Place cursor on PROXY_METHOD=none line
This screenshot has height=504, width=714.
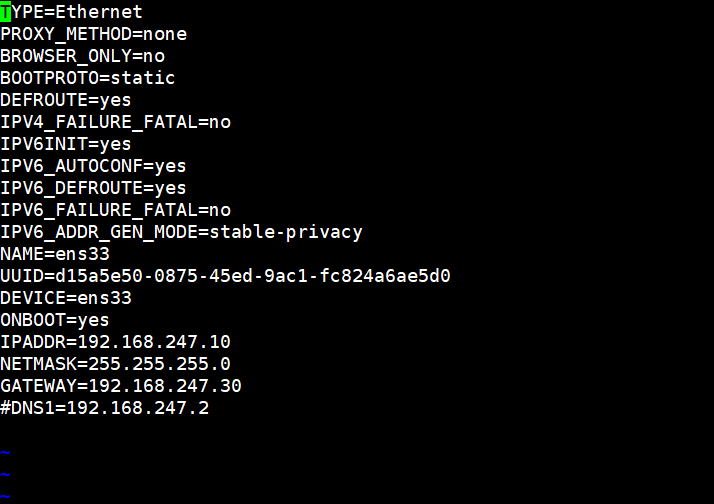click(93, 34)
